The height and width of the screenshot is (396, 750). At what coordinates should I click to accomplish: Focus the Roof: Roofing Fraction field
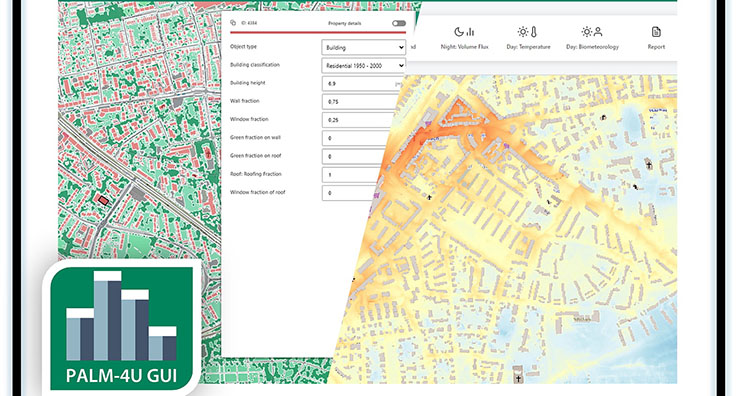pos(352,175)
